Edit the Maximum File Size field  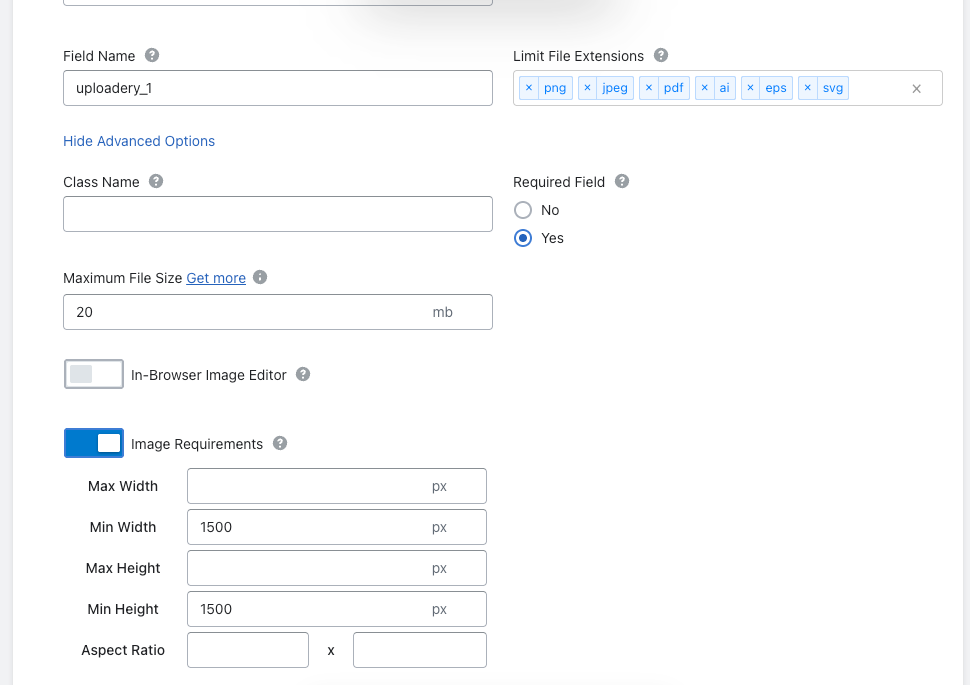pyautogui.click(x=278, y=312)
